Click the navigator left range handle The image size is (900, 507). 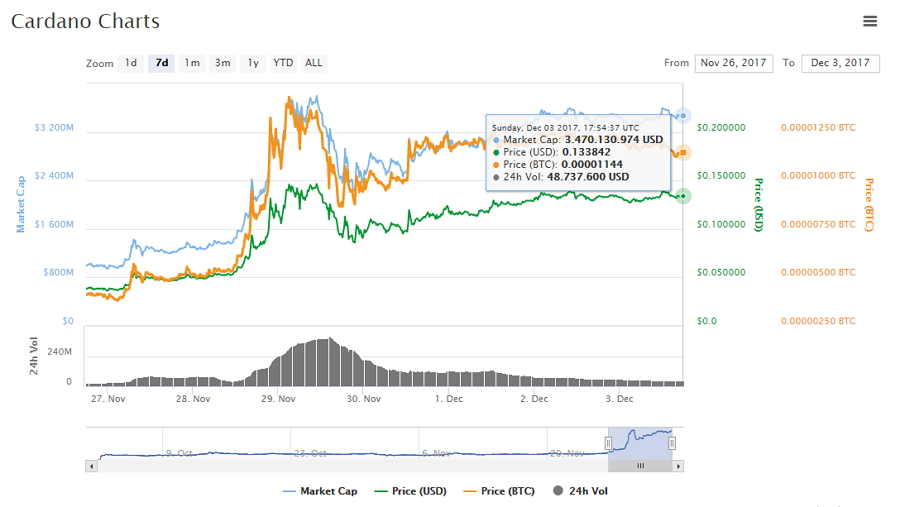[x=608, y=443]
